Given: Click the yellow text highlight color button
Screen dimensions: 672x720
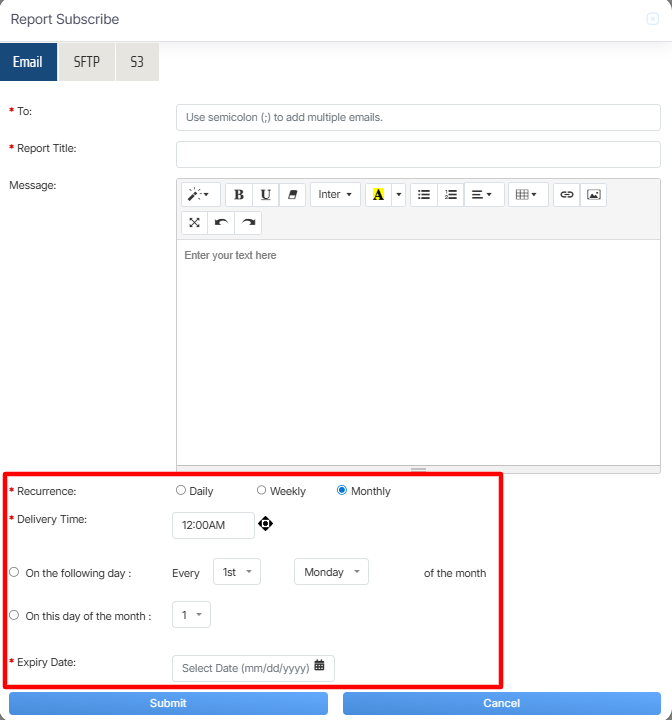Looking at the screenshot, I should tap(378, 195).
